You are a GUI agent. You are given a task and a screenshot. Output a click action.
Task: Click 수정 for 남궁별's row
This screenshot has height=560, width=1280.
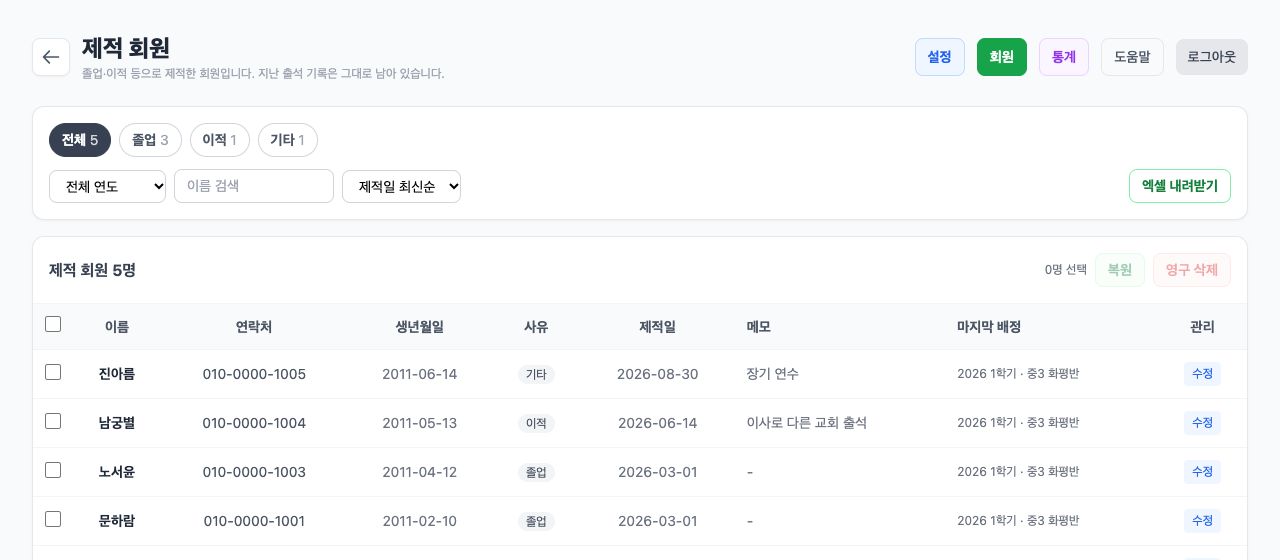[1202, 423]
